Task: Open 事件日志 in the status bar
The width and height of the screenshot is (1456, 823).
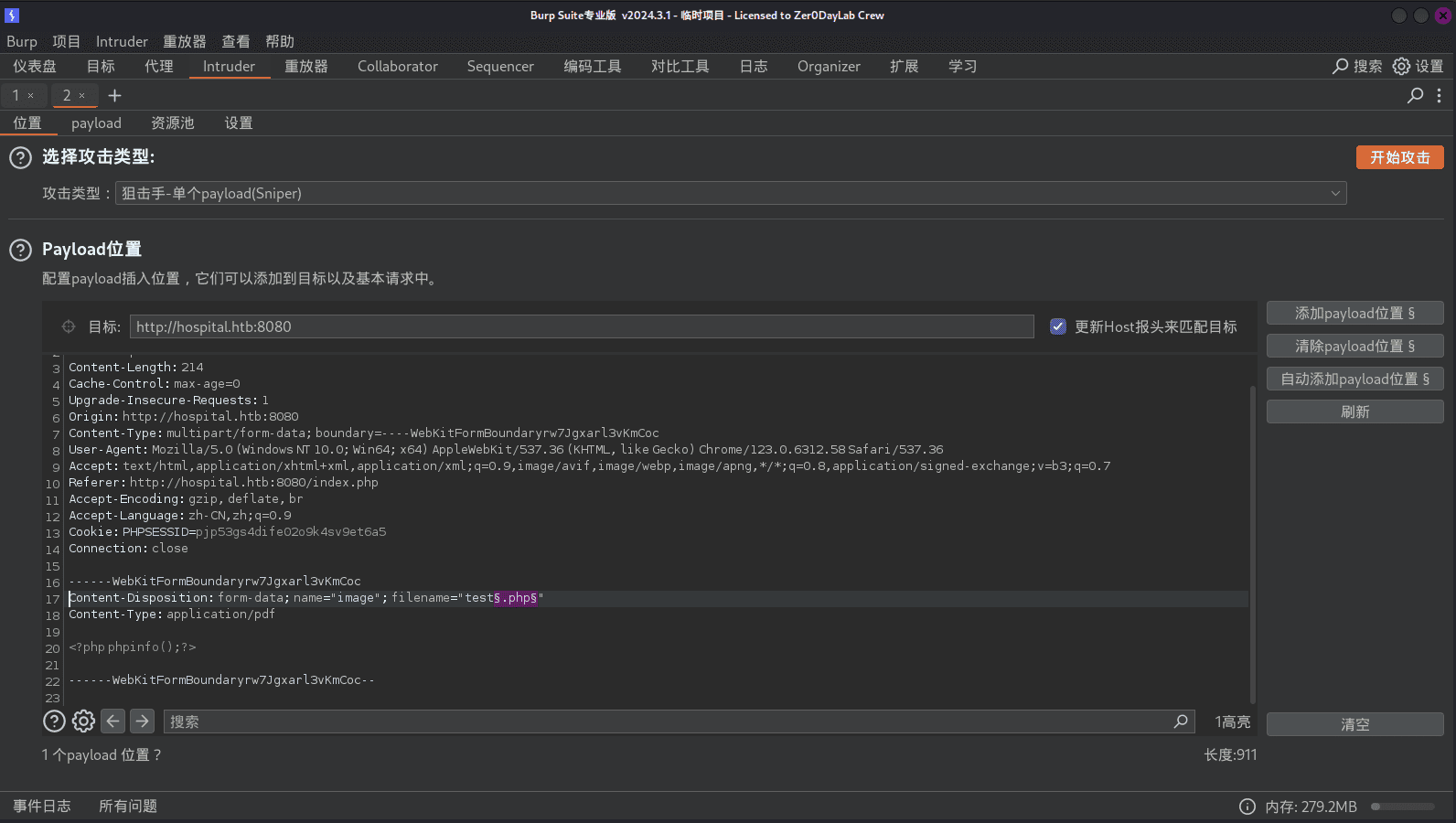Action: (x=42, y=806)
